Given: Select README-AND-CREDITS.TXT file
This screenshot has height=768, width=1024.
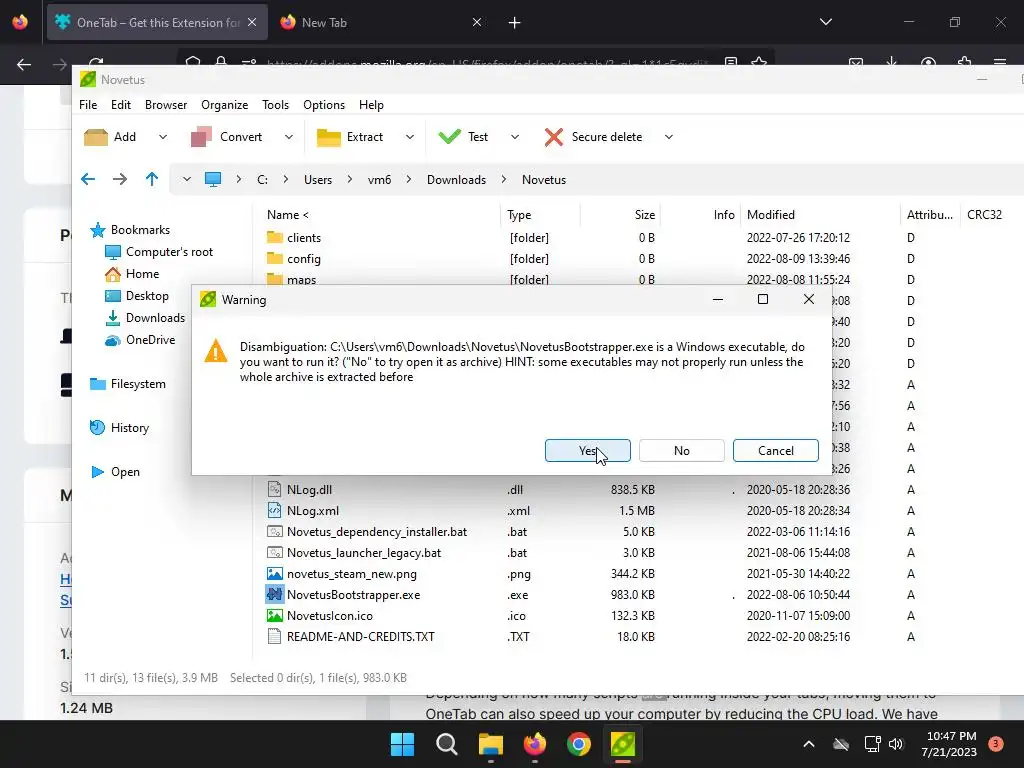Looking at the screenshot, I should click(x=351, y=637).
